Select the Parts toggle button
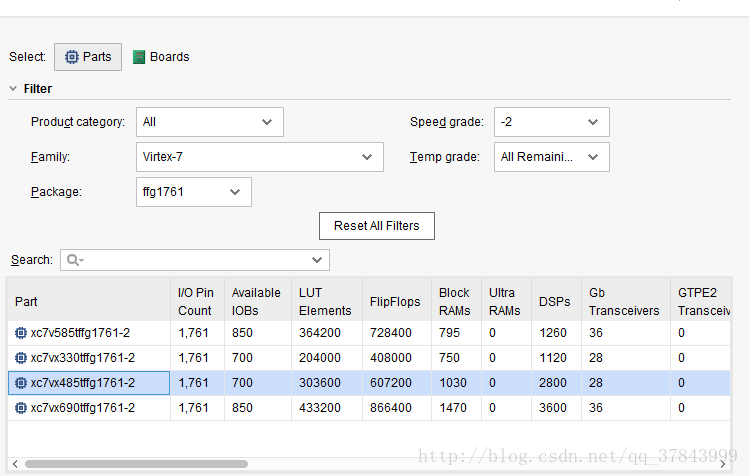The width and height of the screenshot is (749, 476). pos(88,57)
